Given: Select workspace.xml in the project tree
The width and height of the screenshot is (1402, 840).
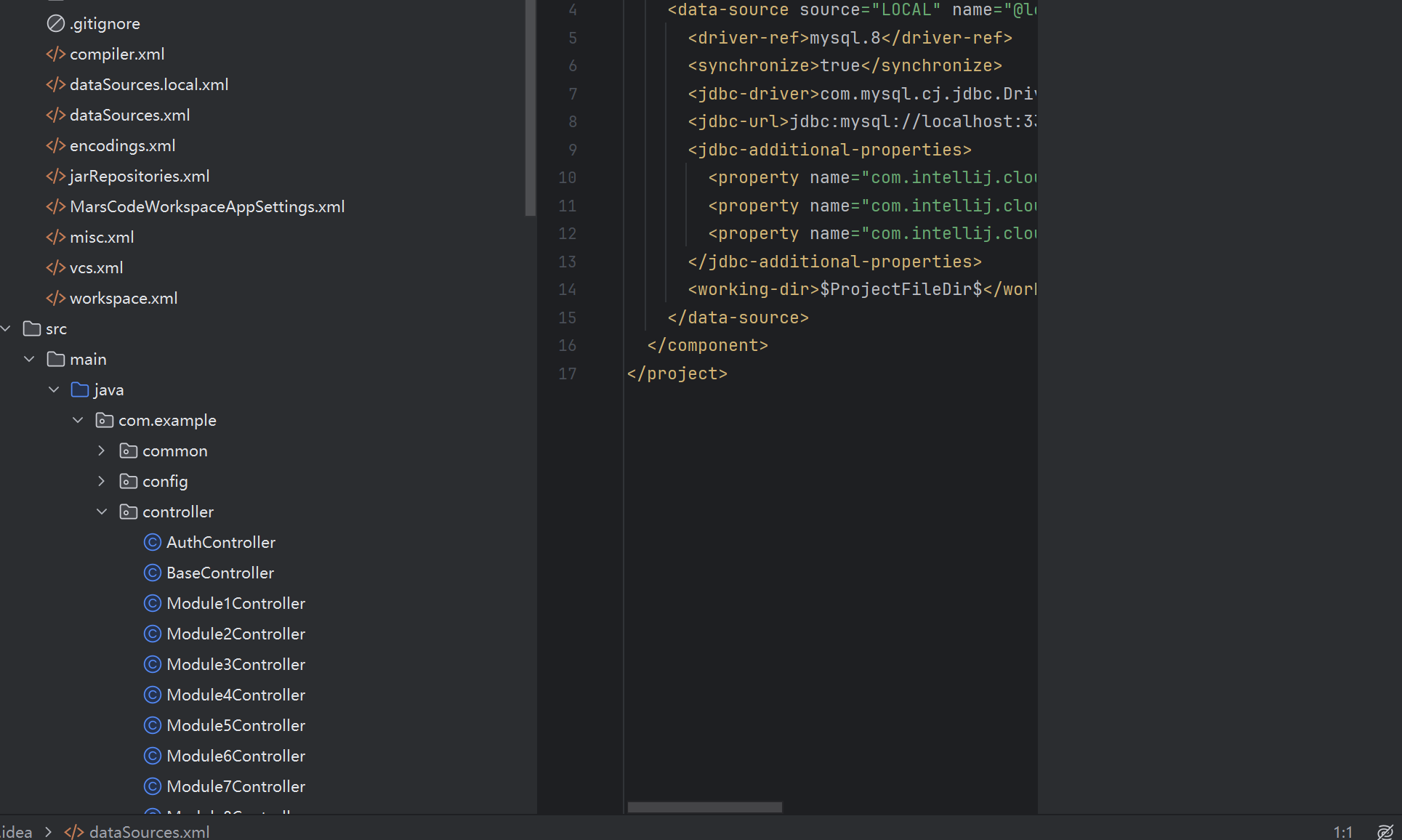Looking at the screenshot, I should coord(124,299).
